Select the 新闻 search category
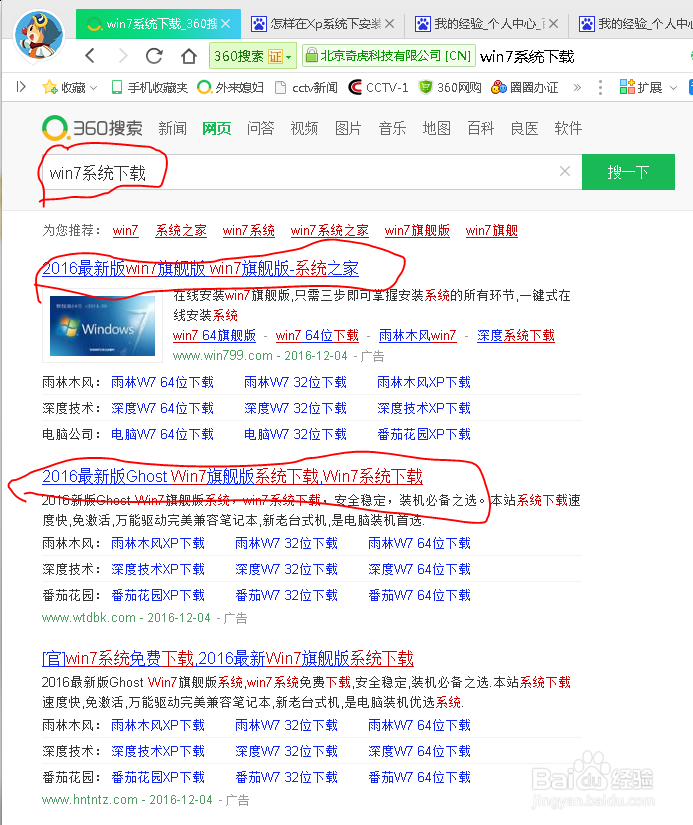The width and height of the screenshot is (693, 825). 173,128
